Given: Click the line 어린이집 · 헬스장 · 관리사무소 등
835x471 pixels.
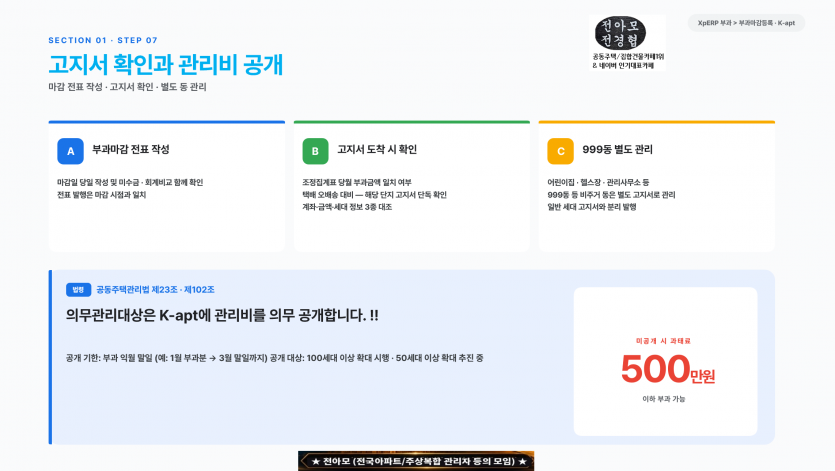Looking at the screenshot, I should [x=598, y=182].
